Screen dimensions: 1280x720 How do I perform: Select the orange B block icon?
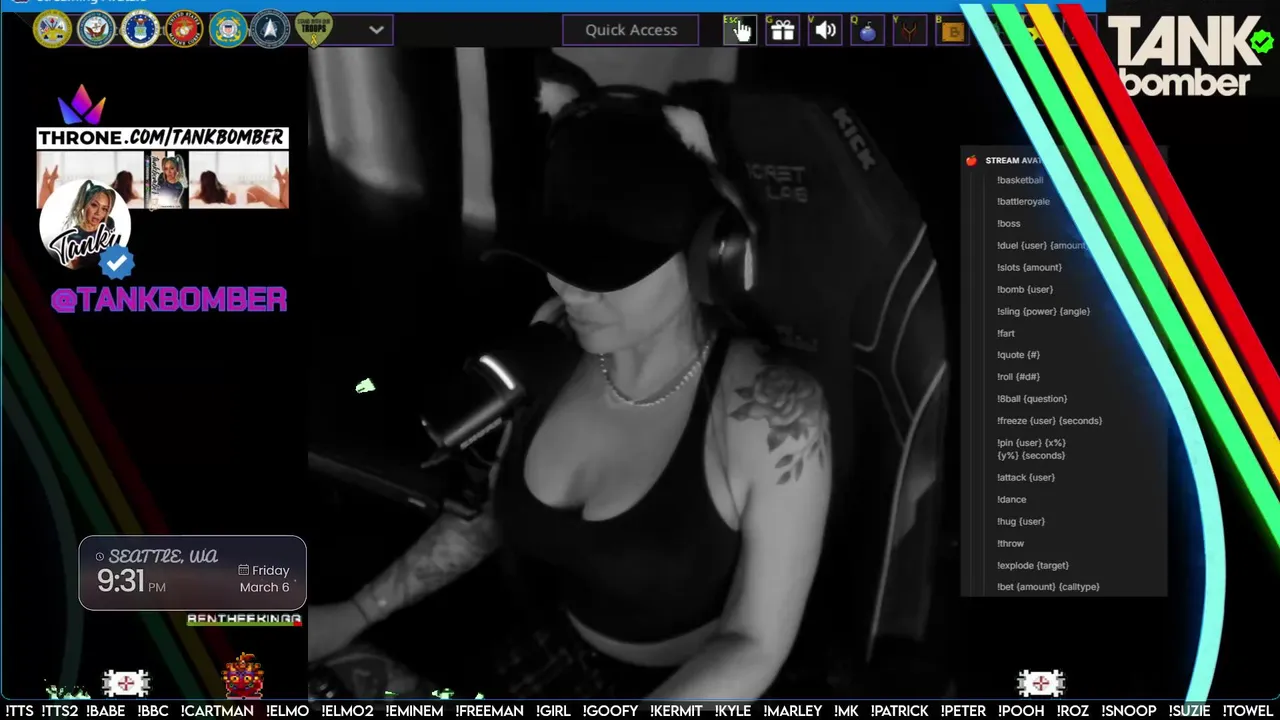952,30
